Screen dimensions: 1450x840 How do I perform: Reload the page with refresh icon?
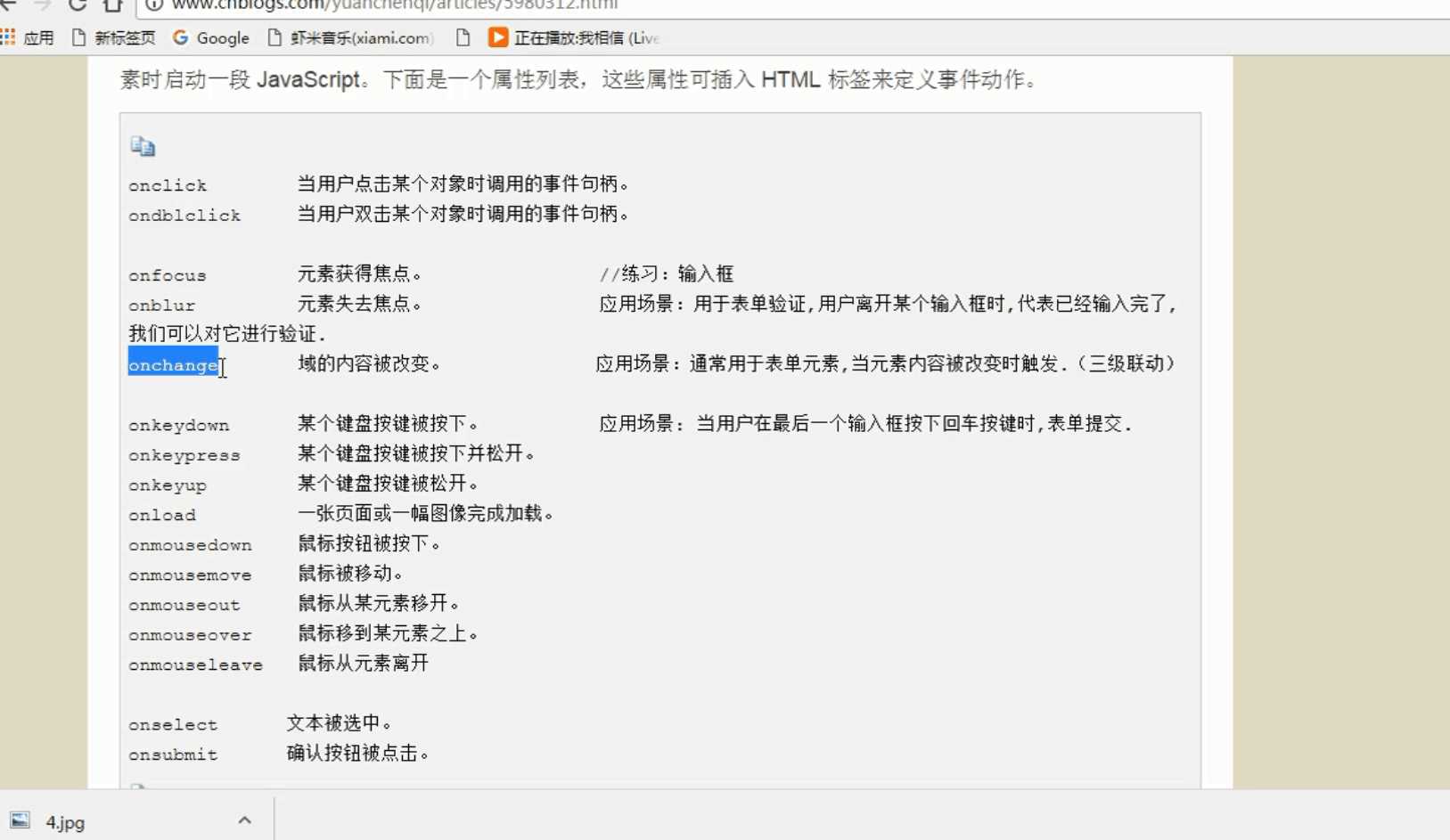[78, 4]
